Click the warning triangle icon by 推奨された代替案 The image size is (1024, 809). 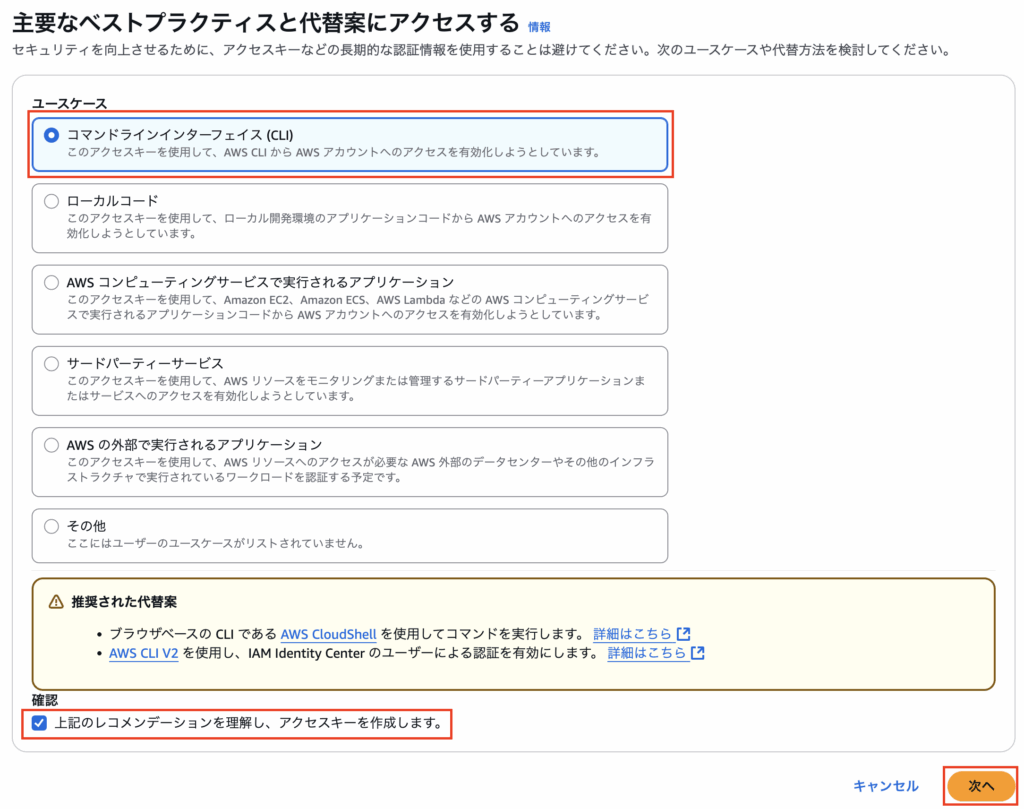pyautogui.click(x=56, y=602)
